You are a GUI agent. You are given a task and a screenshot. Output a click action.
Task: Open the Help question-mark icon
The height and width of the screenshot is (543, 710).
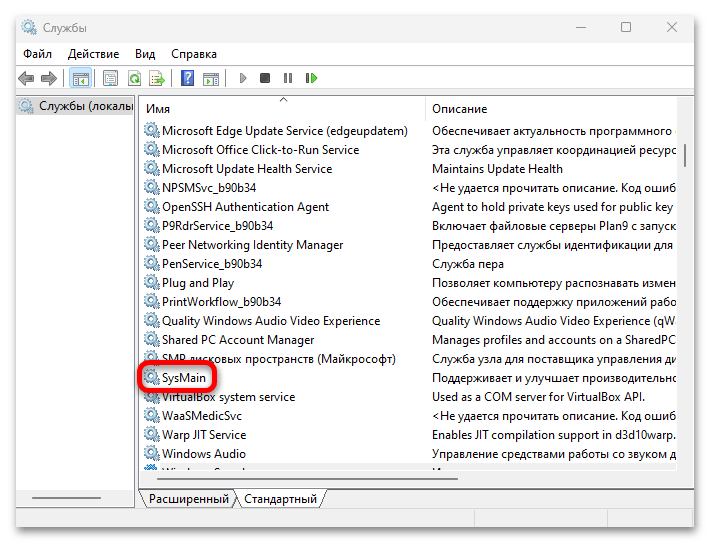click(x=187, y=78)
